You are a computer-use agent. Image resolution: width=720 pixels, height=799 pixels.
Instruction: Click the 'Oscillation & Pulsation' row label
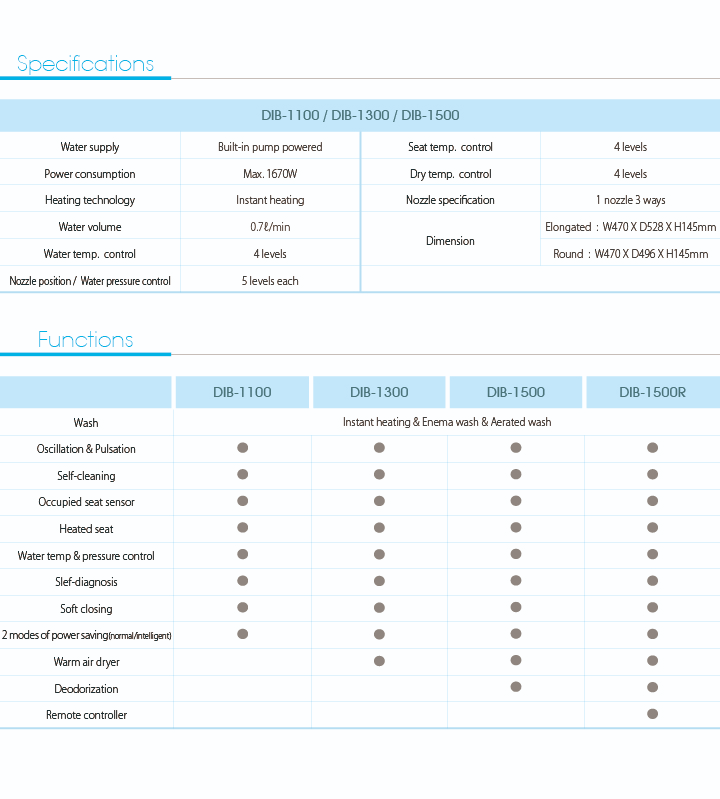86,449
